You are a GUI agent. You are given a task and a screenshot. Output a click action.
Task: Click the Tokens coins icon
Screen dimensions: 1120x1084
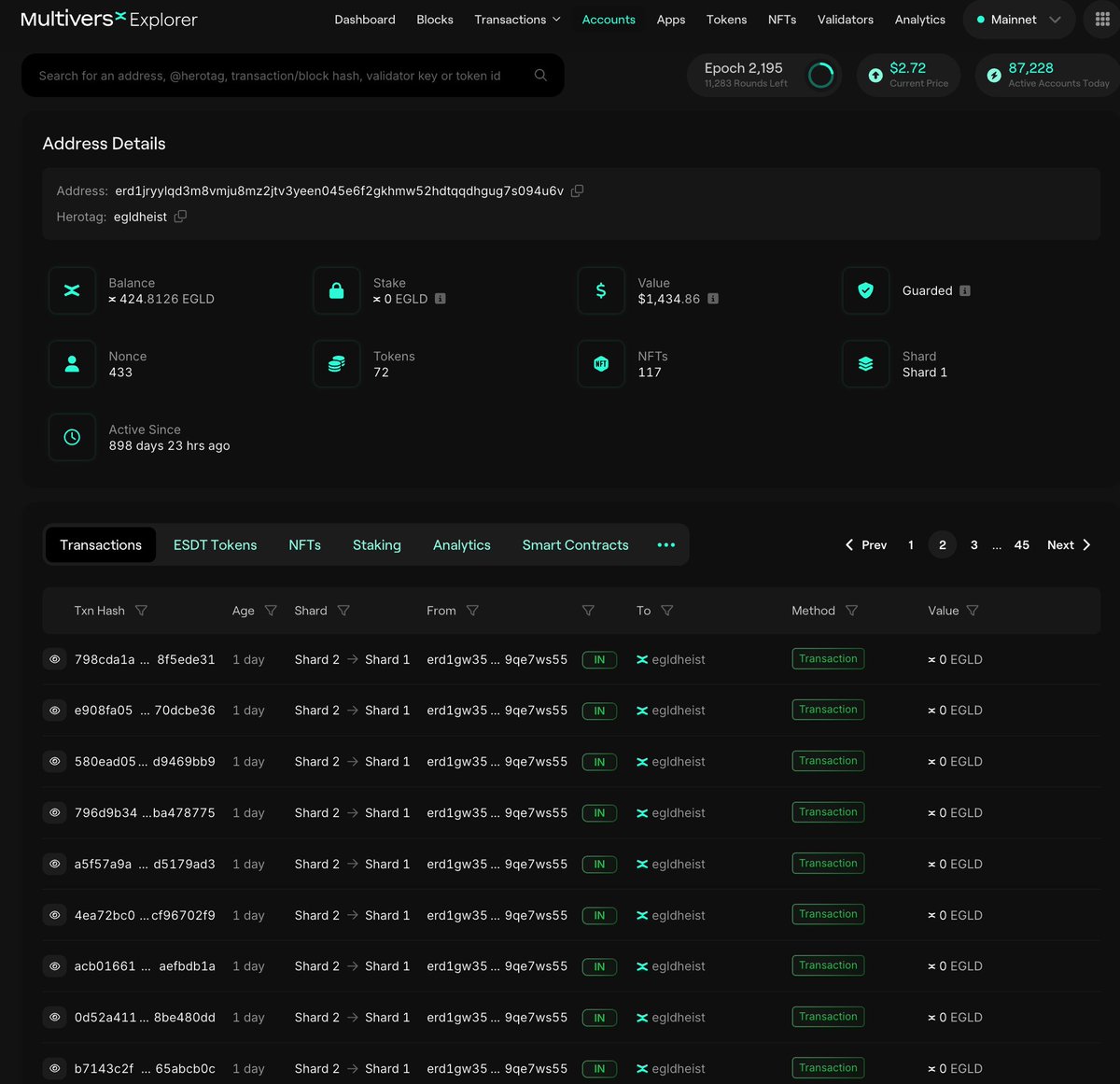337,364
